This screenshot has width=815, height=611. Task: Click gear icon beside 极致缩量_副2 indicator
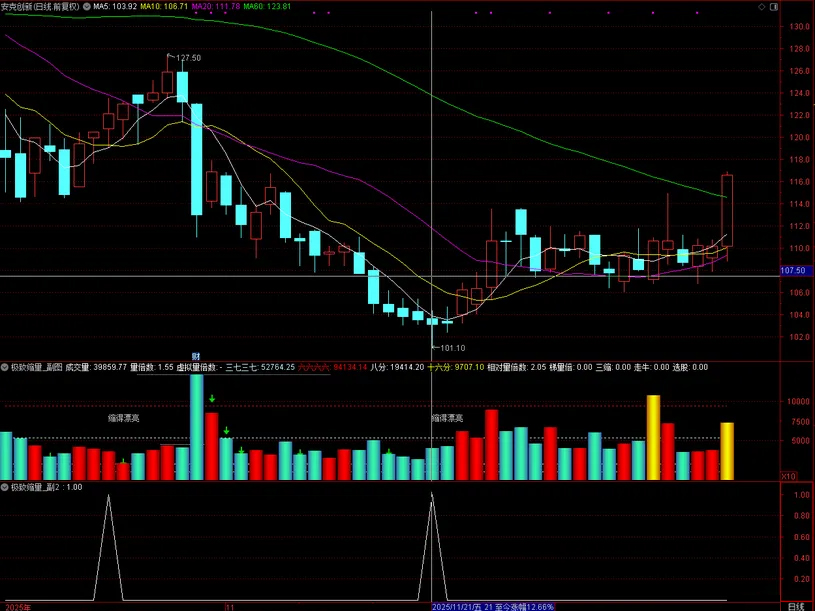[x=5, y=487]
